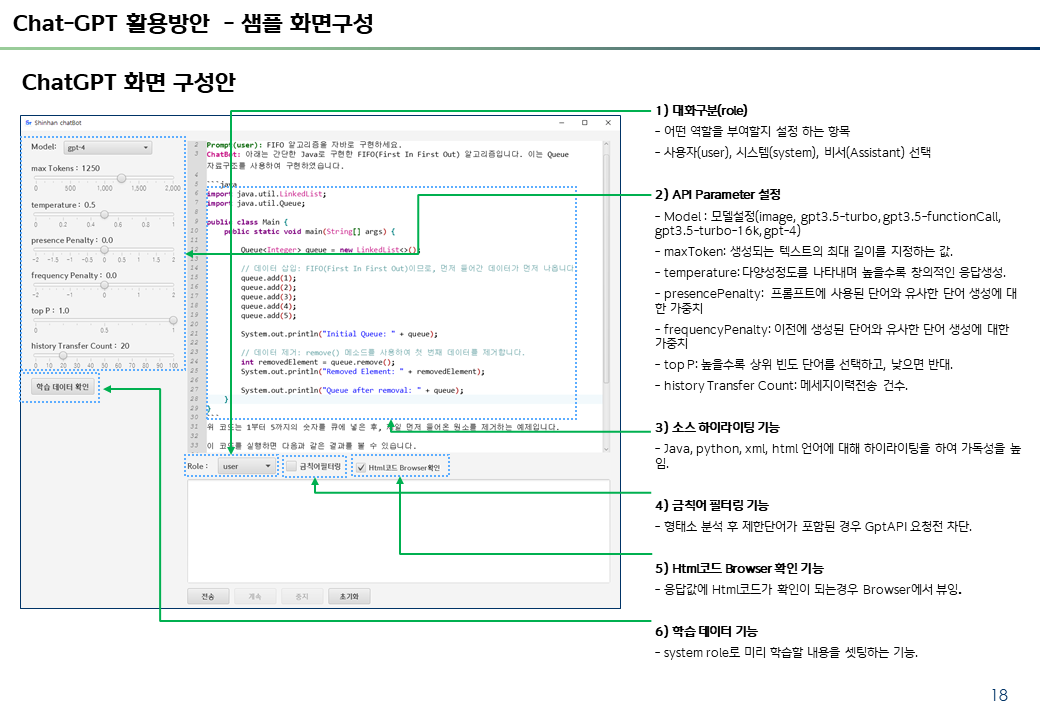Click the "presence Penalty : 0.0" label
This screenshot has height=720, width=1040.
72,240
